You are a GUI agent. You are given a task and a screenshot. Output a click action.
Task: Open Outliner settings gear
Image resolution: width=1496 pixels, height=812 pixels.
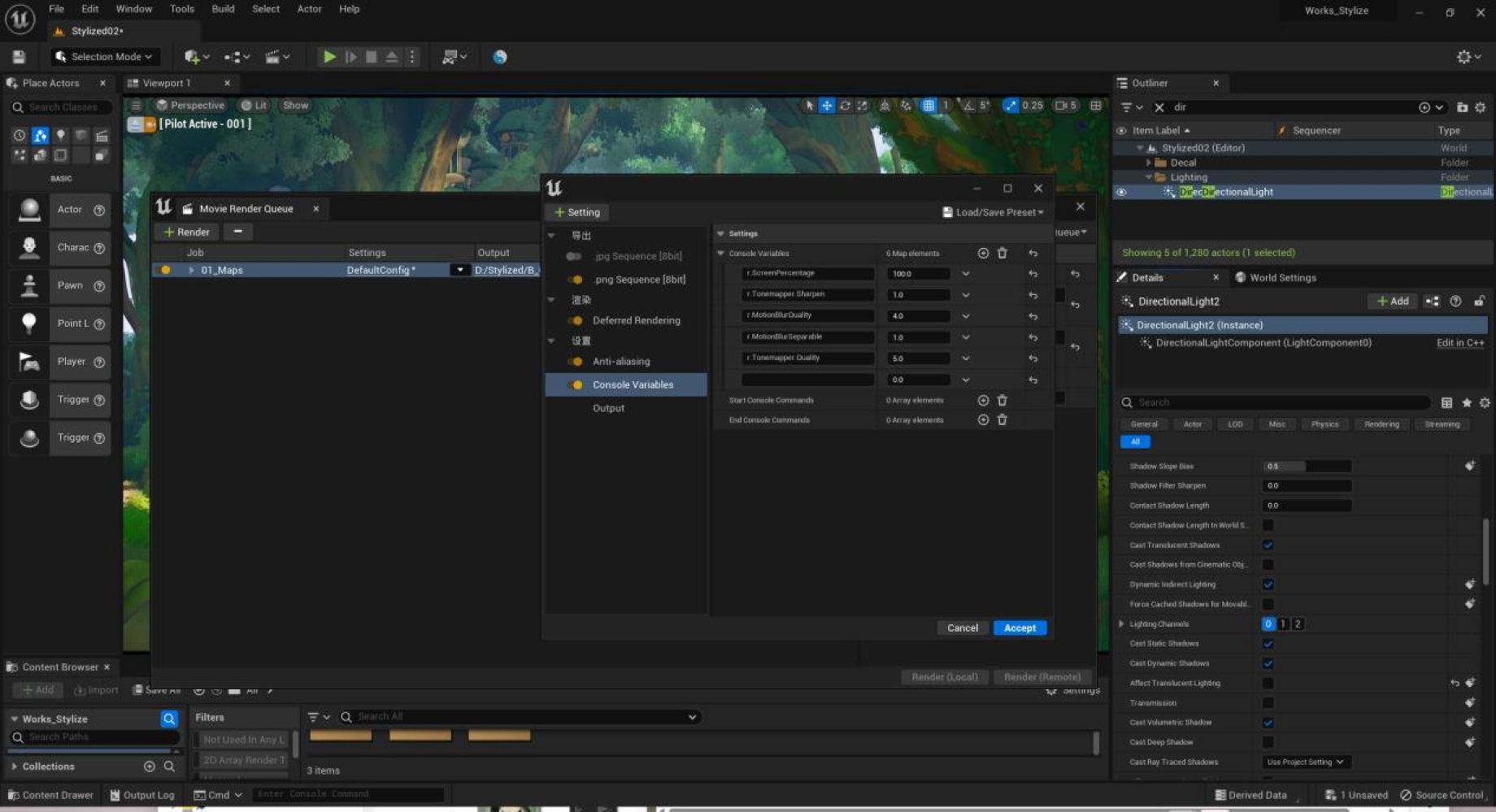1480,107
